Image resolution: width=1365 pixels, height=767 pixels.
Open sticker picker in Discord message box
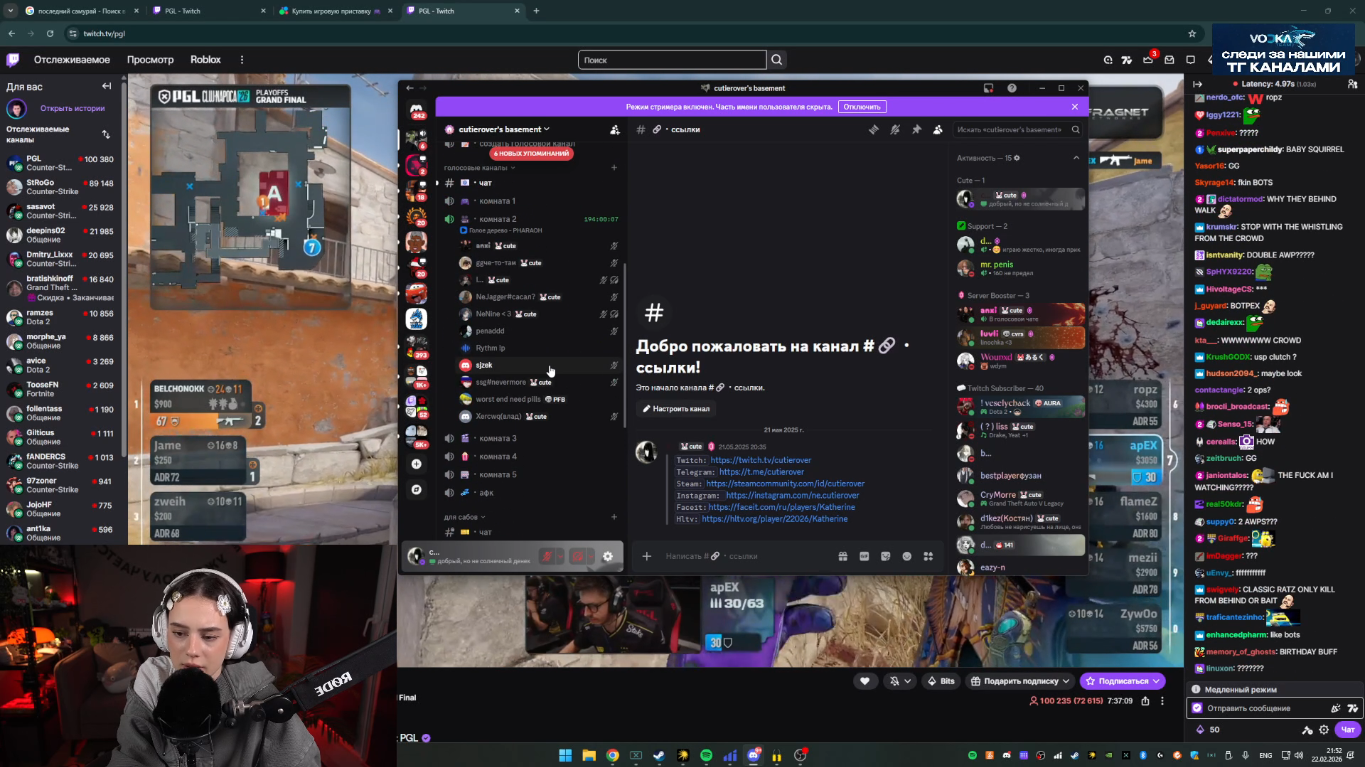pos(886,556)
